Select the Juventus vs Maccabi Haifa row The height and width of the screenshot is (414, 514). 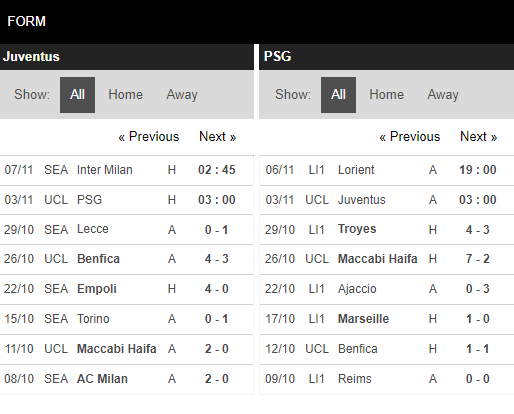pyautogui.click(x=127, y=349)
